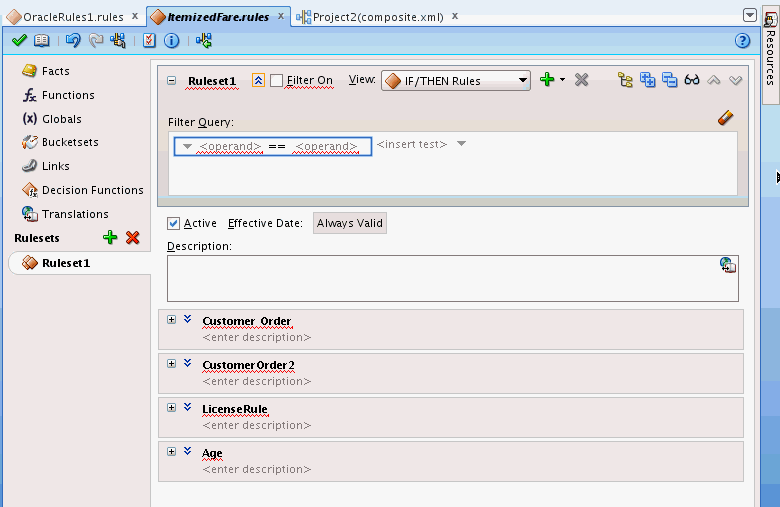Collapse Ruleset1 header with minus box
The width and height of the screenshot is (780, 507).
pyautogui.click(x=172, y=80)
